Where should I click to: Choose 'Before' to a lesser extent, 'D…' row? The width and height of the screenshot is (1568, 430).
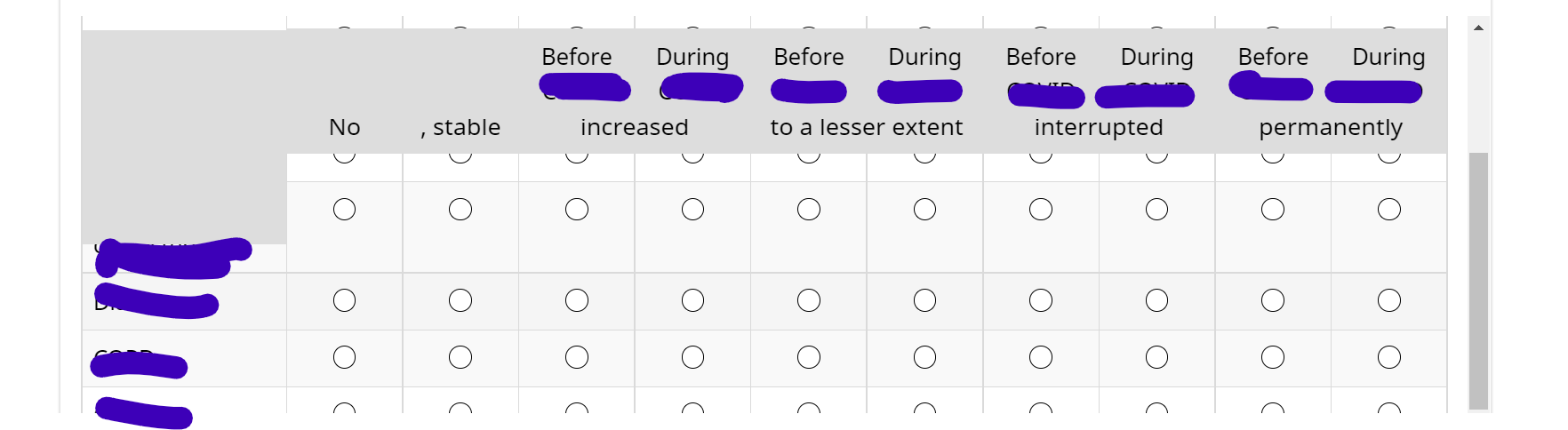[x=809, y=300]
